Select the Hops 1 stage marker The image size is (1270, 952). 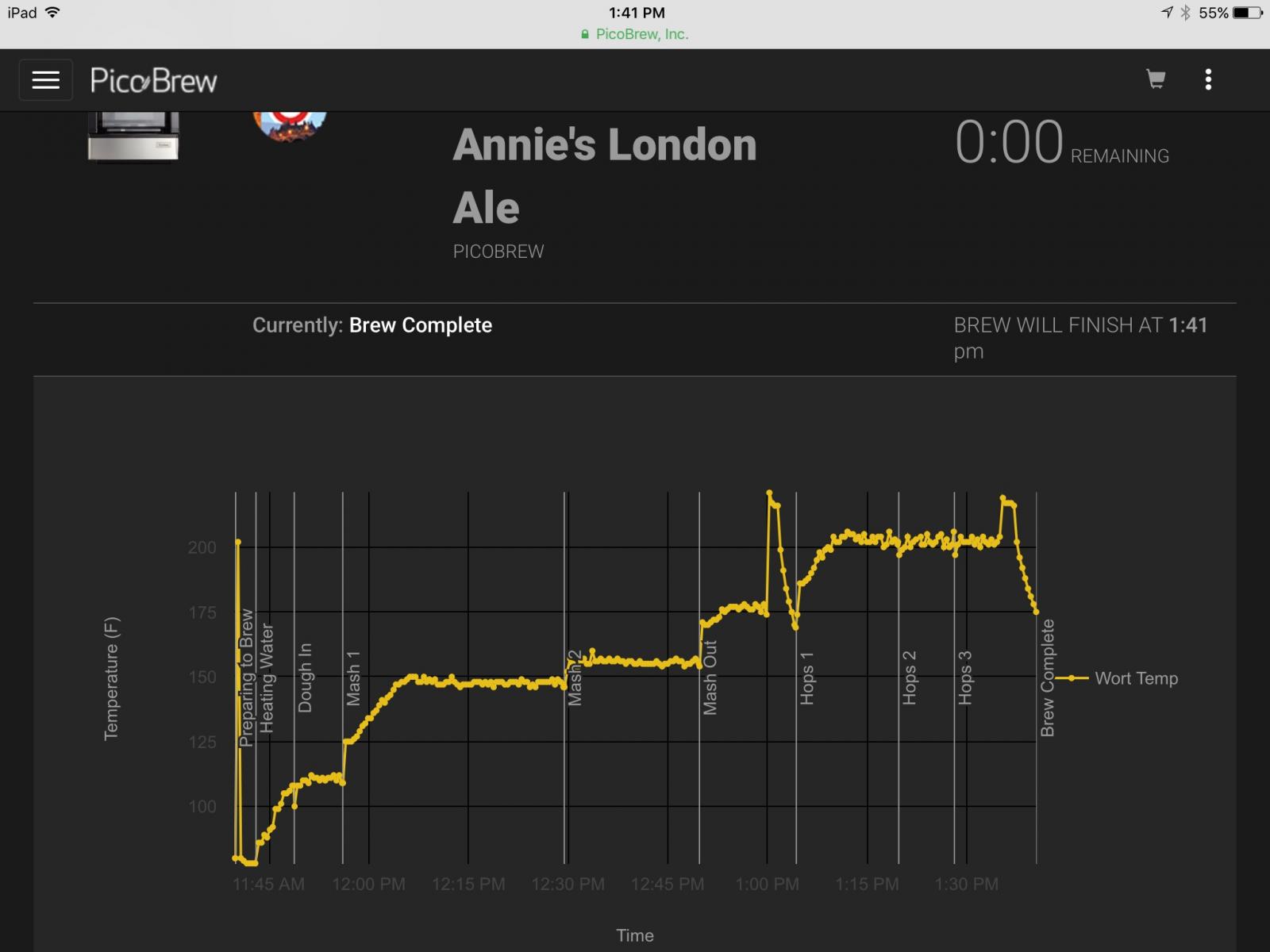click(x=807, y=678)
